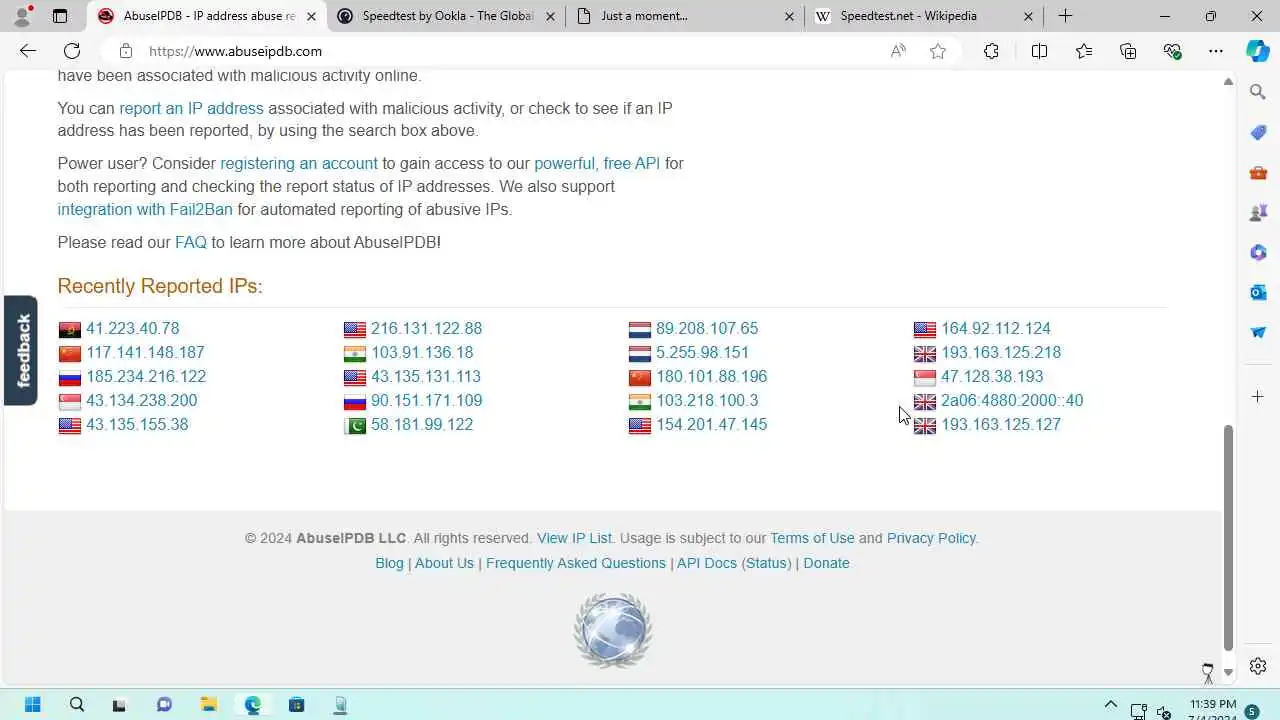The height and width of the screenshot is (720, 1280).
Task: Close the Speedtest by Ookla tab
Action: (x=550, y=16)
